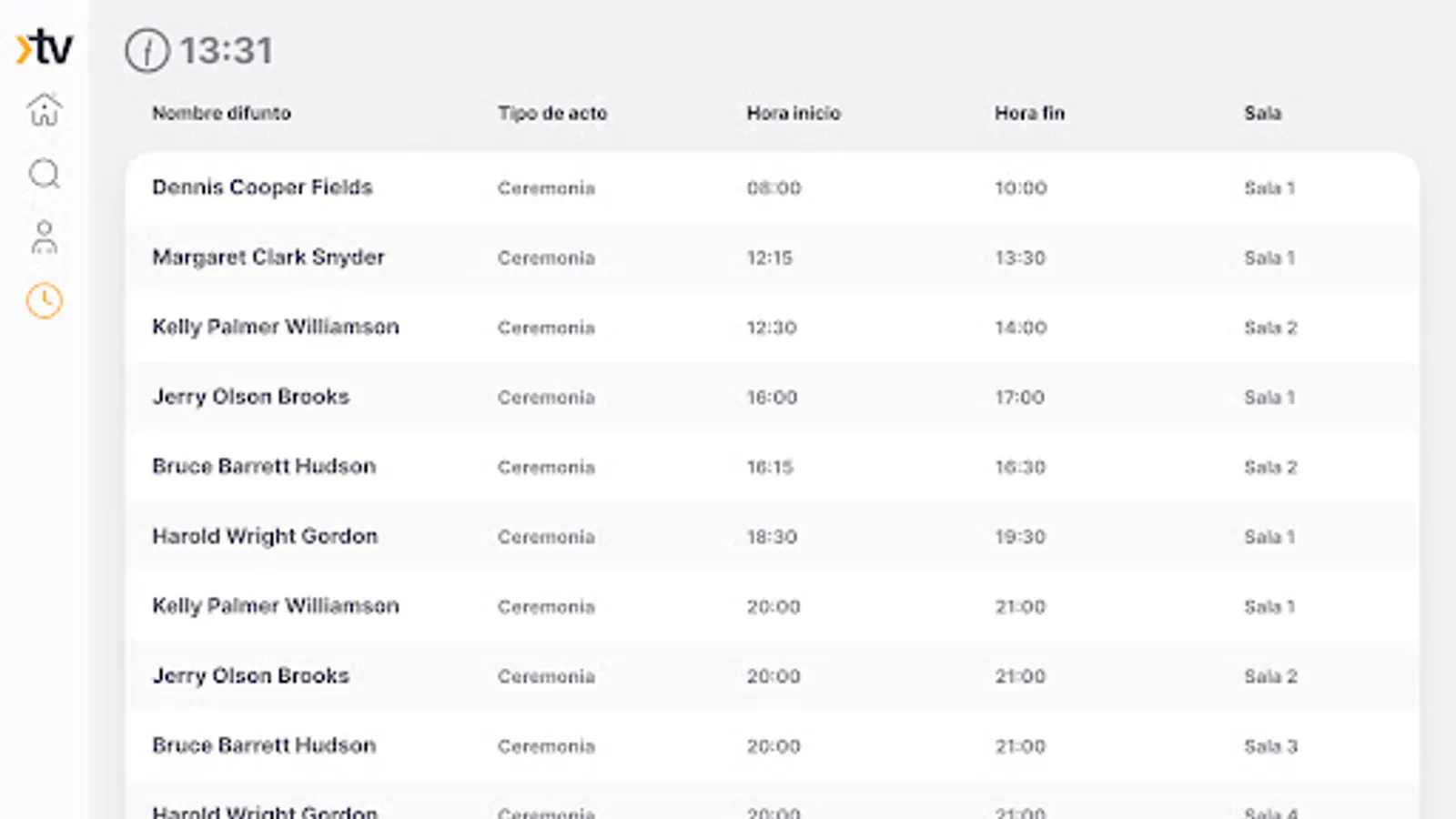The image size is (1456, 819).
Task: Click the Sala column header
Action: [x=1262, y=114]
